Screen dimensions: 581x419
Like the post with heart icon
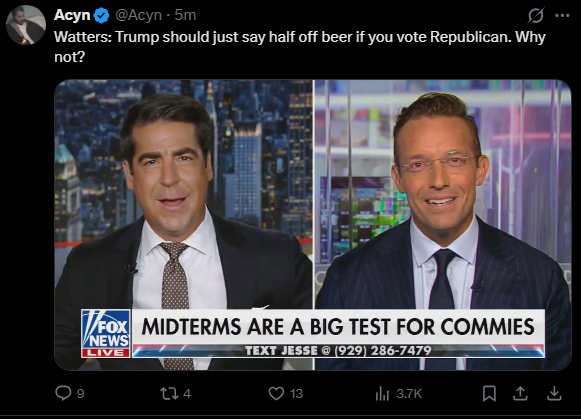coord(276,393)
